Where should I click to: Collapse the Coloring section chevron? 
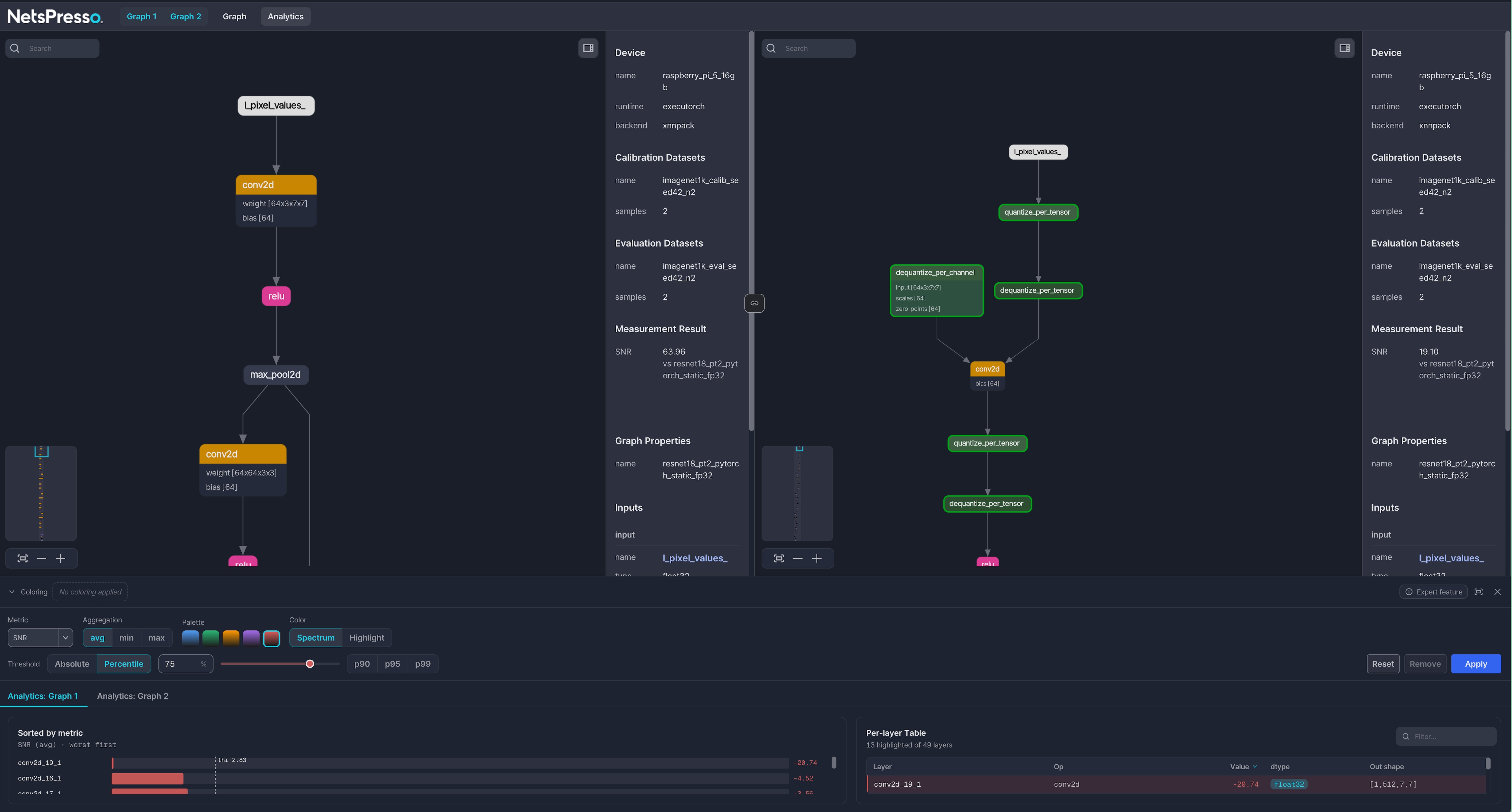coord(12,592)
